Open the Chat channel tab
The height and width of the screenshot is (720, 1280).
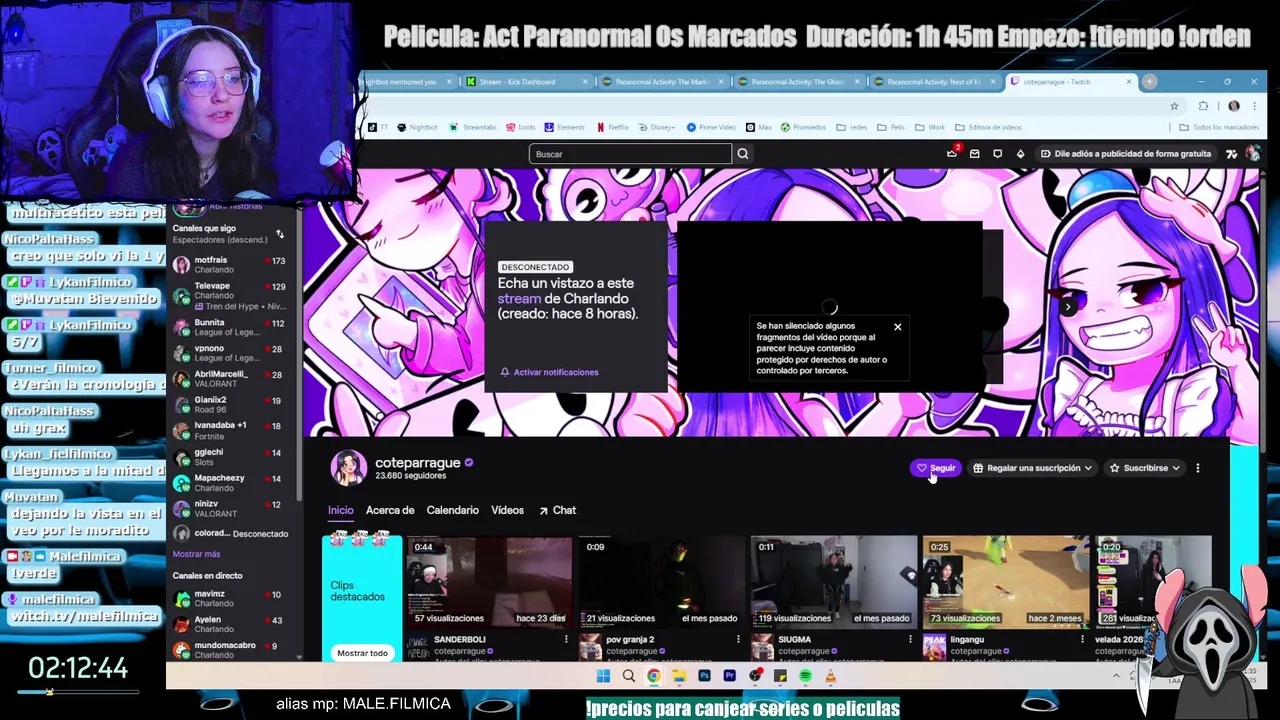tap(557, 510)
